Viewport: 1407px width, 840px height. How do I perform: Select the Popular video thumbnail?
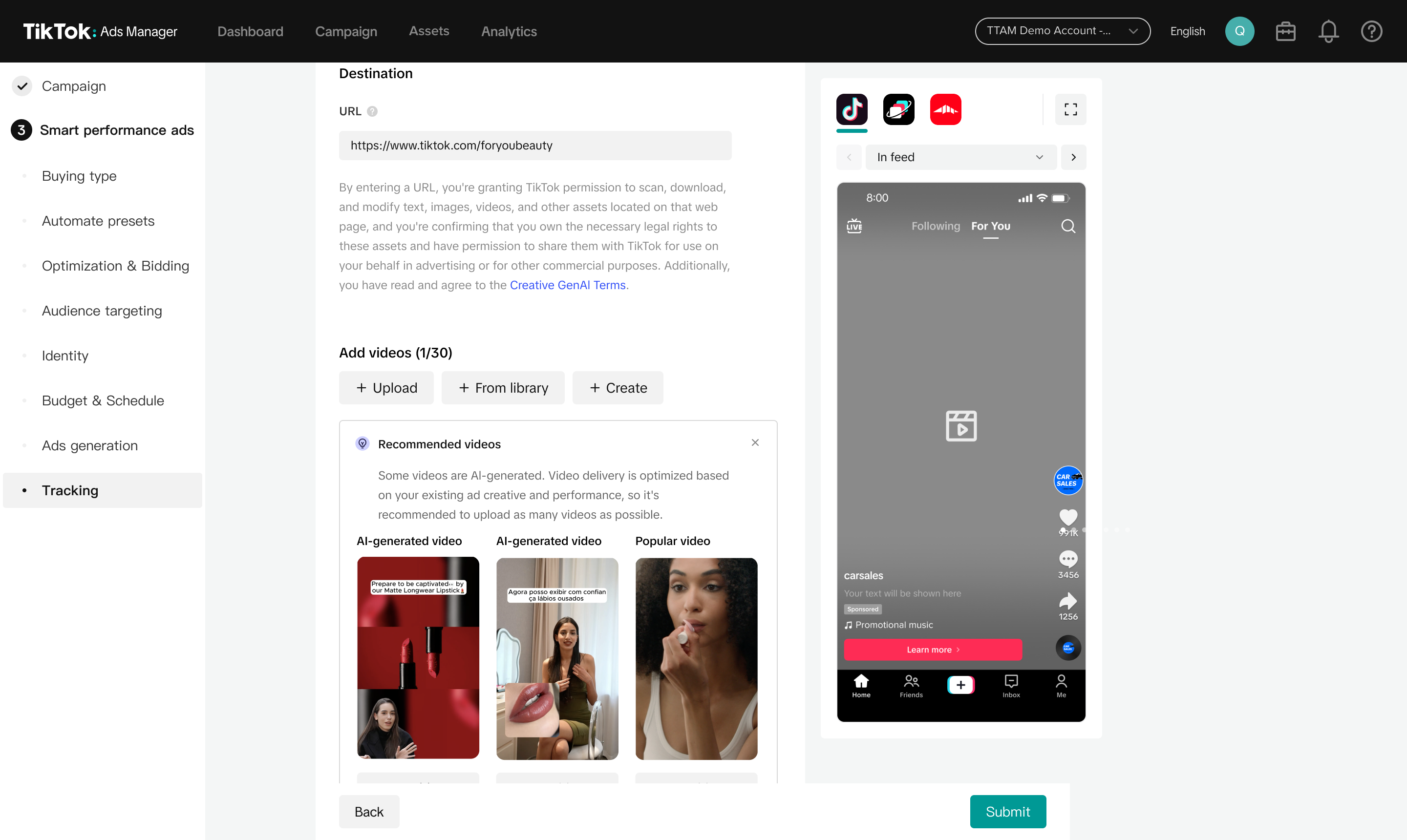point(696,658)
